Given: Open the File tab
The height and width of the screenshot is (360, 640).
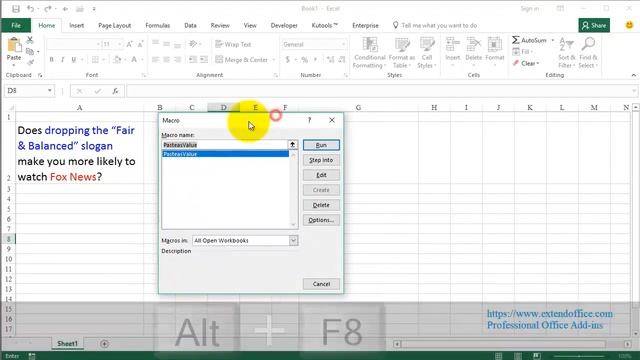Looking at the screenshot, I should pyautogui.click(x=16, y=25).
